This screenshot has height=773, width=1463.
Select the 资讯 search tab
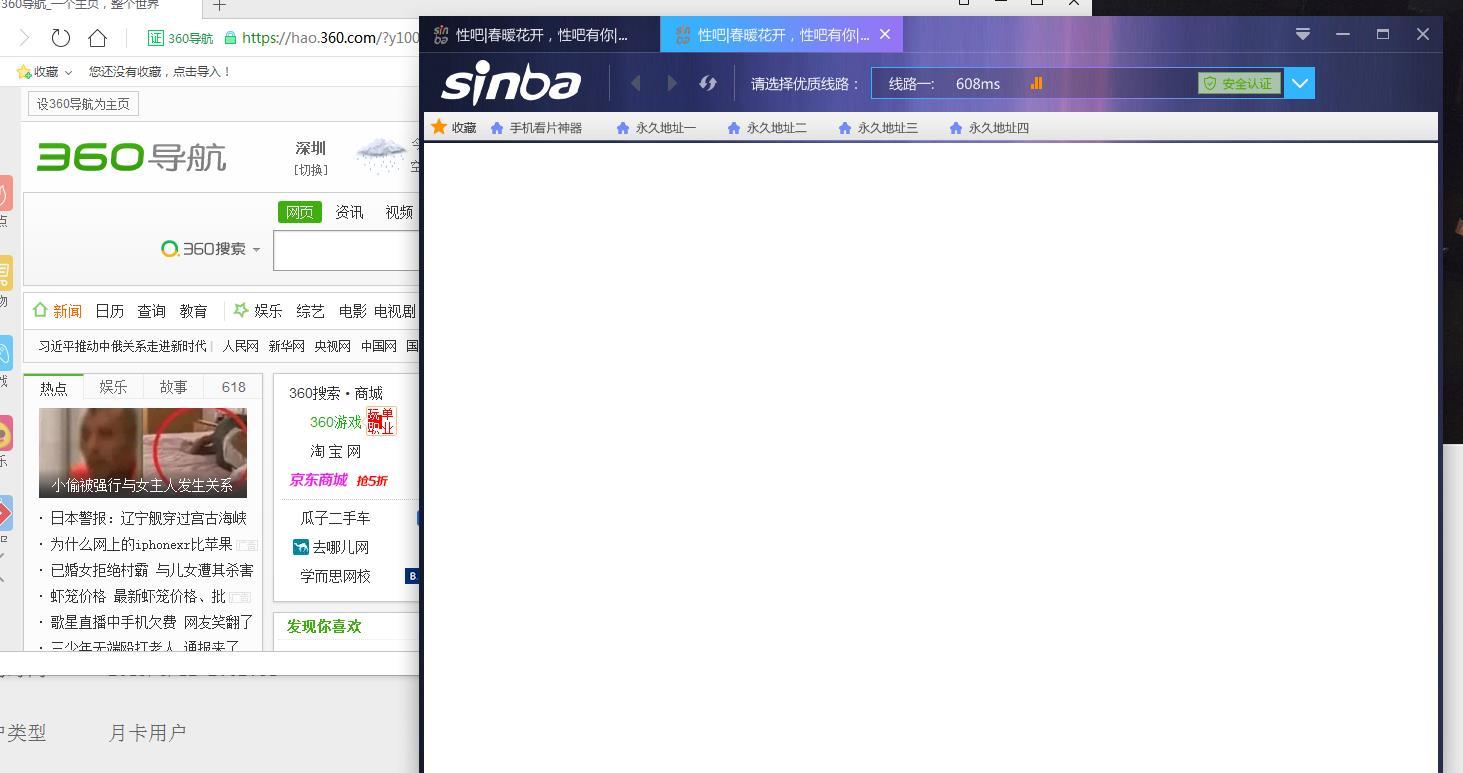point(349,212)
